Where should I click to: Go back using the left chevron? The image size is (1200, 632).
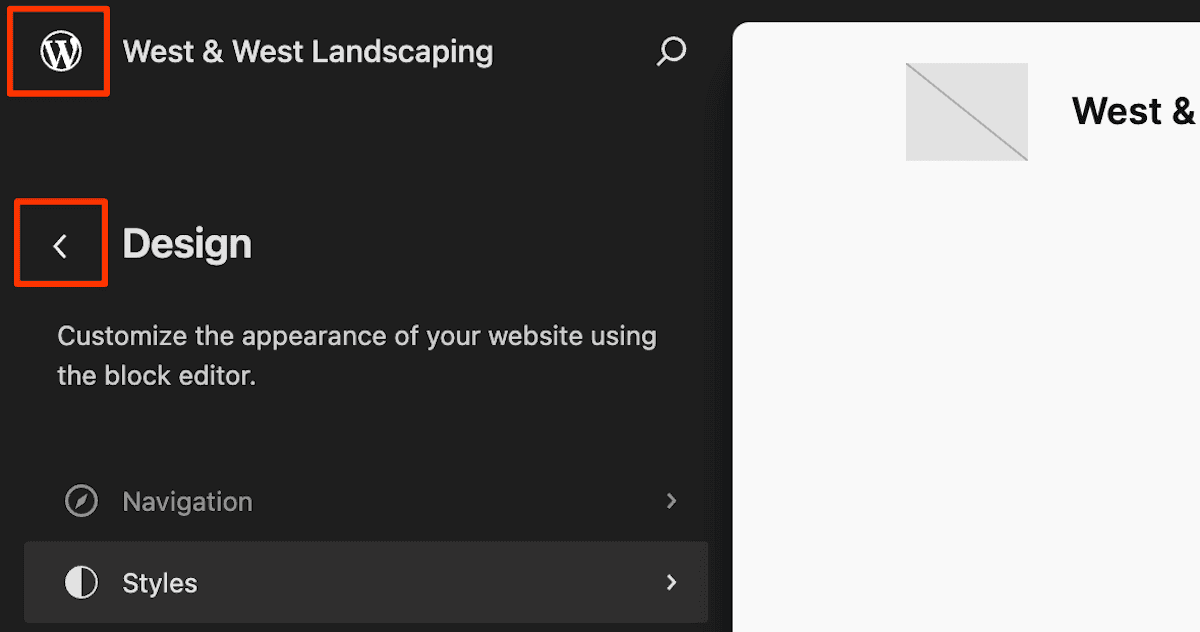[60, 245]
